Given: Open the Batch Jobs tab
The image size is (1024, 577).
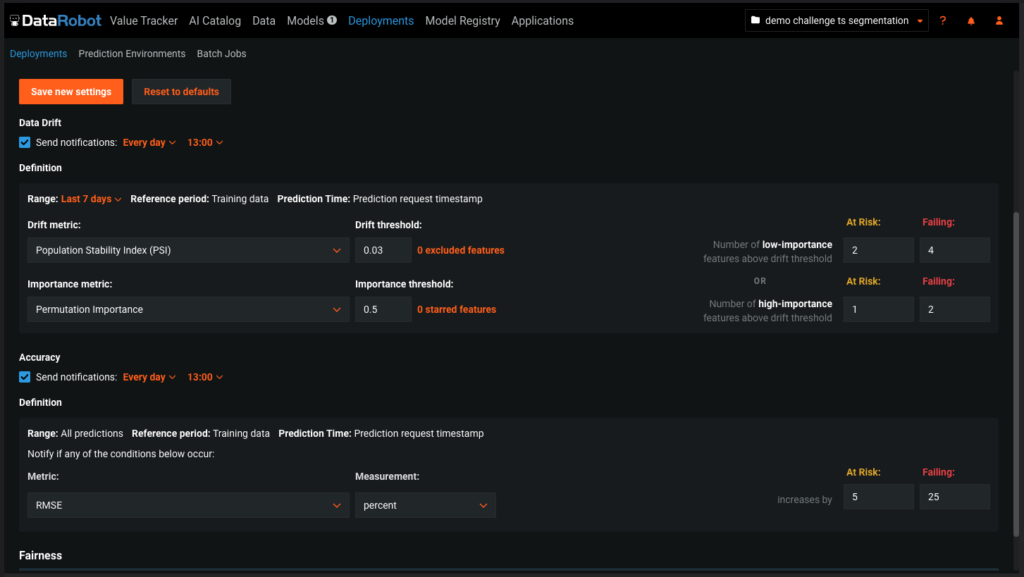Looking at the screenshot, I should click(x=221, y=54).
